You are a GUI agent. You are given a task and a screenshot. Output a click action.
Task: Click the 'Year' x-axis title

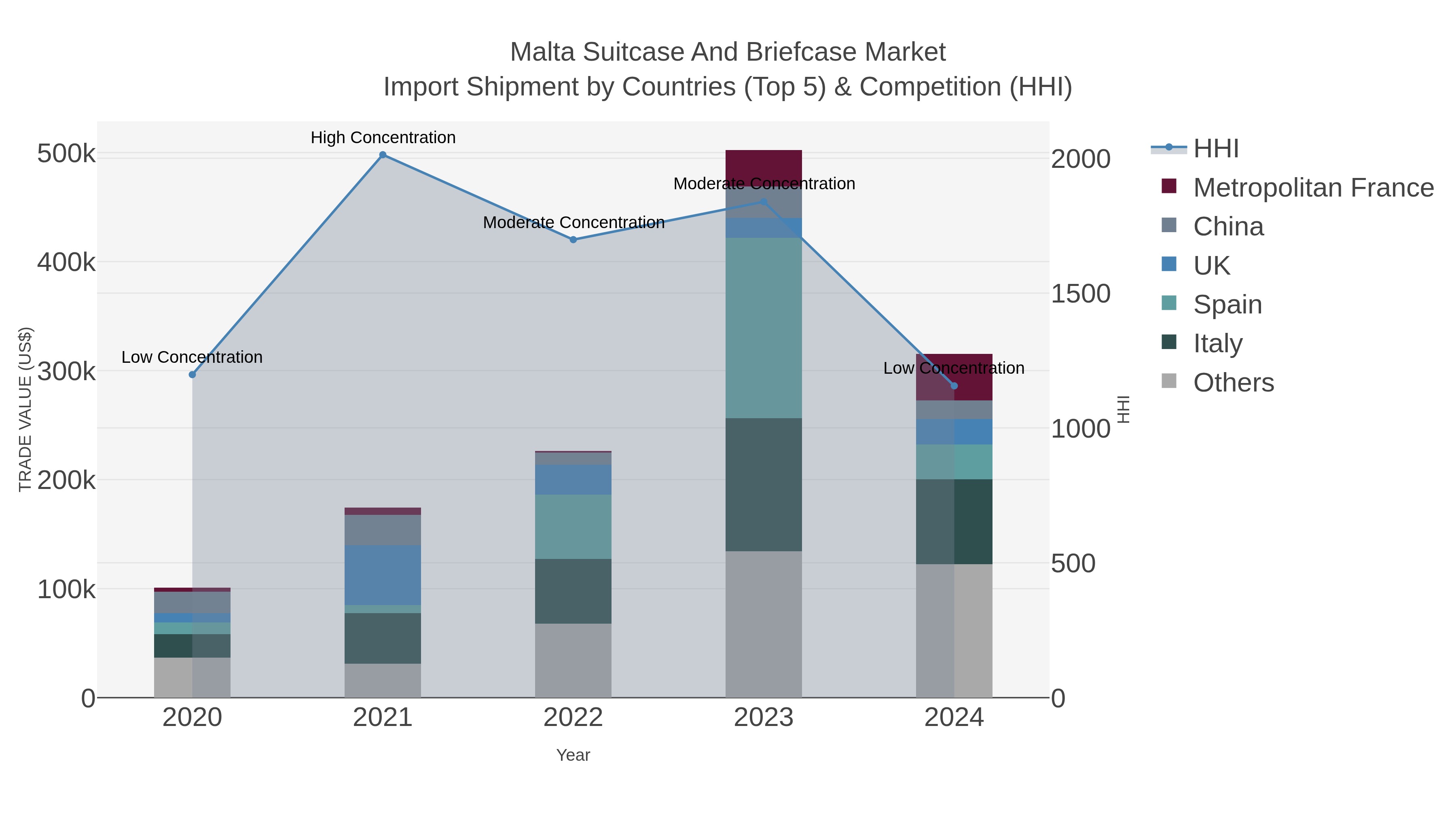click(573, 756)
